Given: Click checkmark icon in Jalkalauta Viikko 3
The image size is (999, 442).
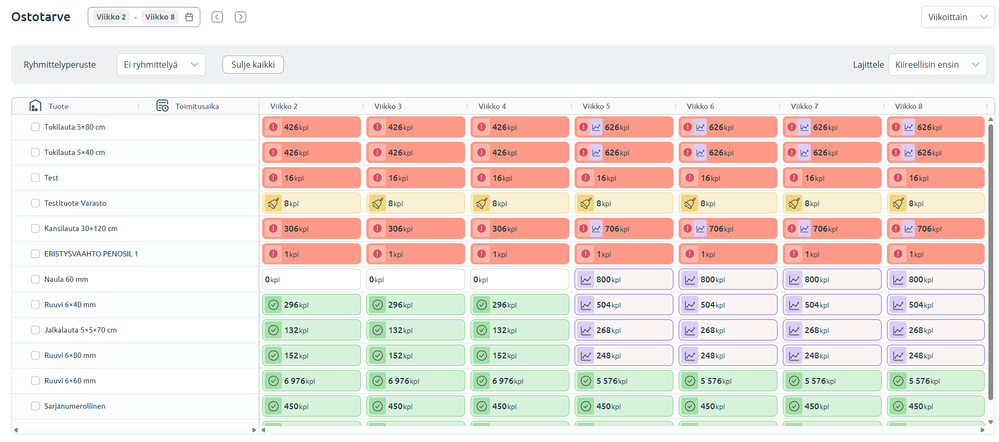Looking at the screenshot, I should [378, 330].
